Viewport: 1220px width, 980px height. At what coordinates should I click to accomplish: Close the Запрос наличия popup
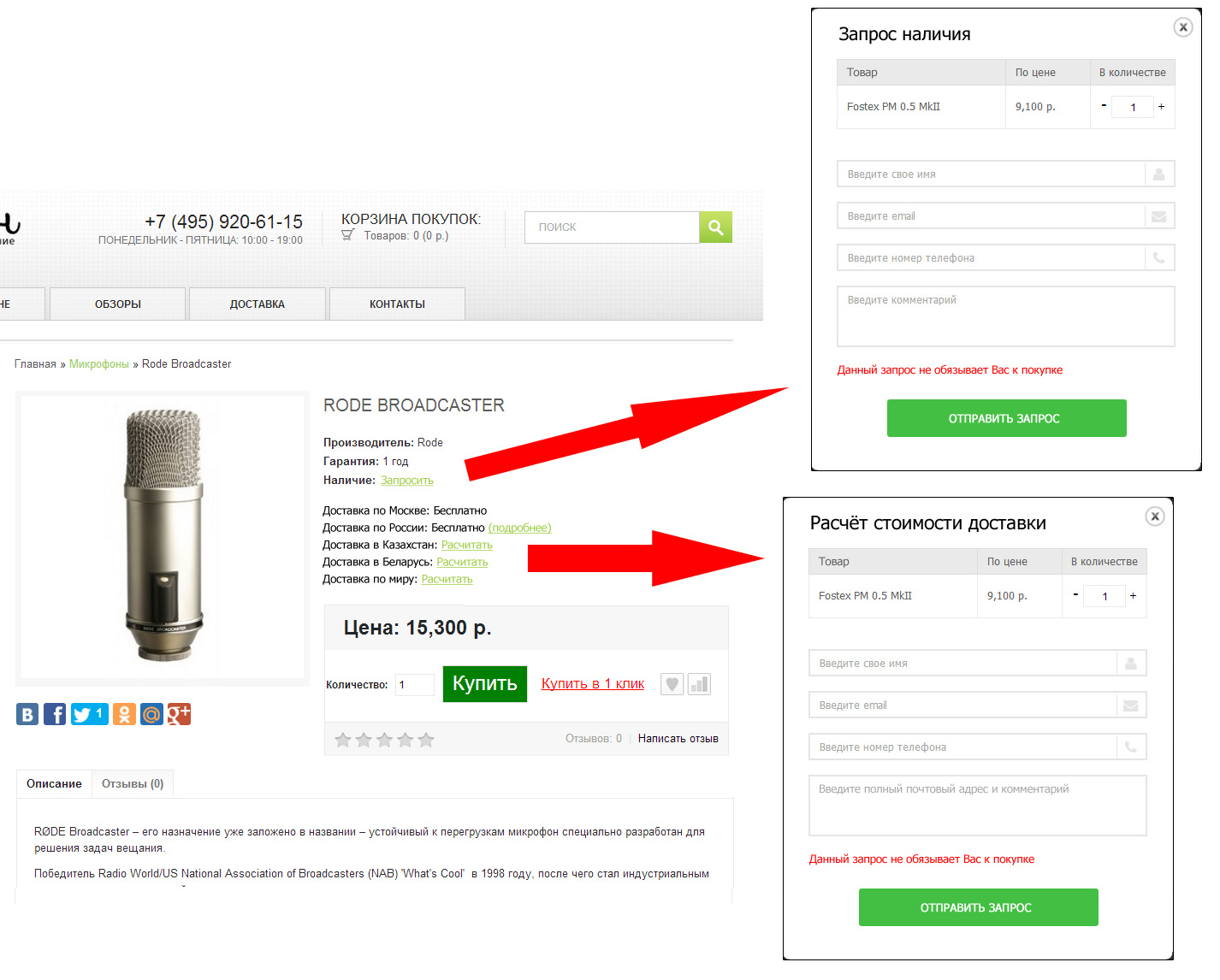1183,27
